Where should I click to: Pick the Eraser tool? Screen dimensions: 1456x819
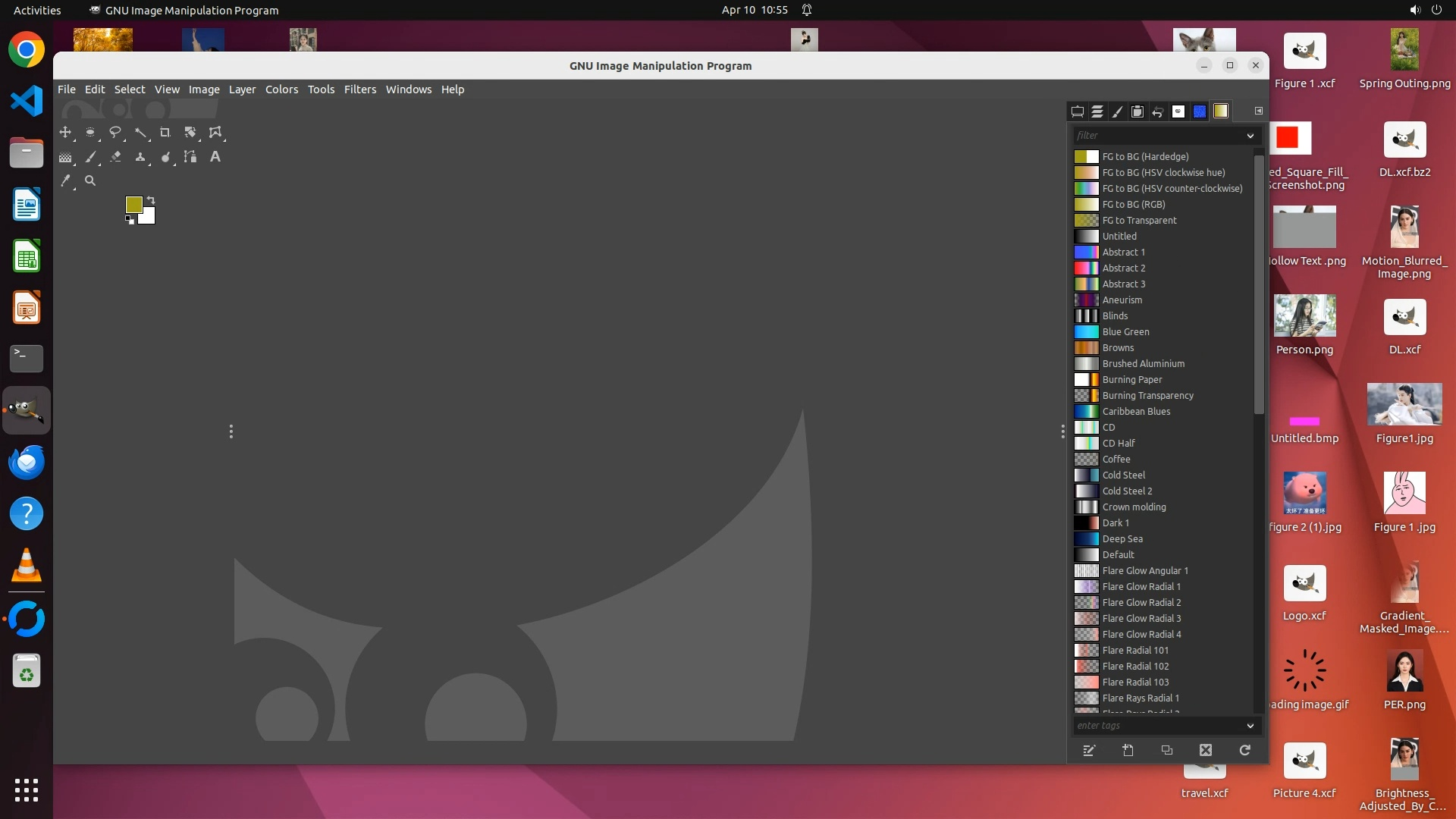[115, 157]
